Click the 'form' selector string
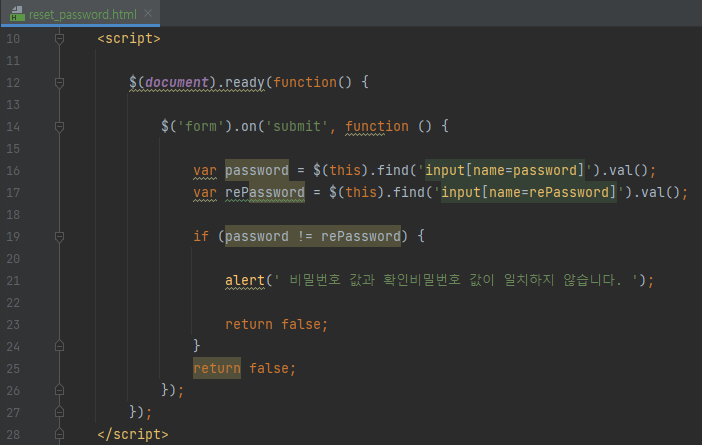This screenshot has width=702, height=445. click(201, 126)
